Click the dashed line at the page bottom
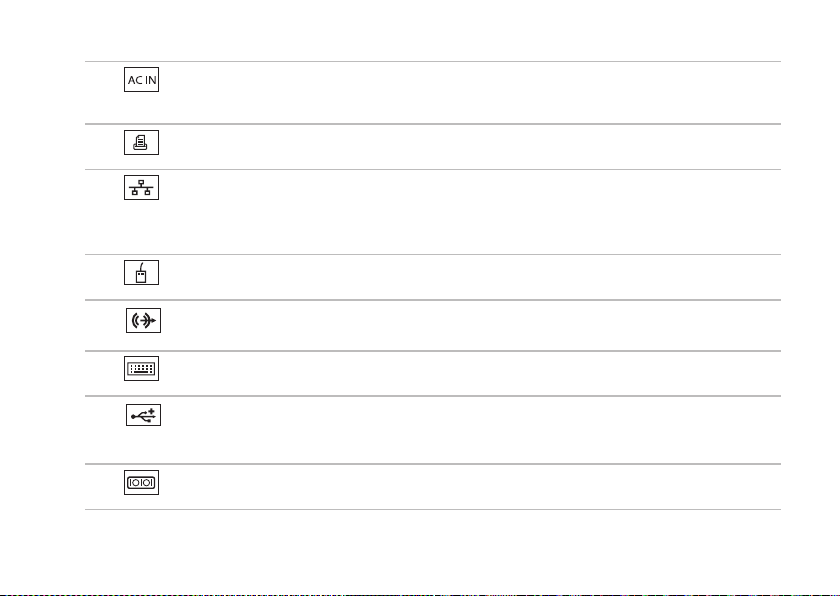 pyautogui.click(x=420, y=594)
